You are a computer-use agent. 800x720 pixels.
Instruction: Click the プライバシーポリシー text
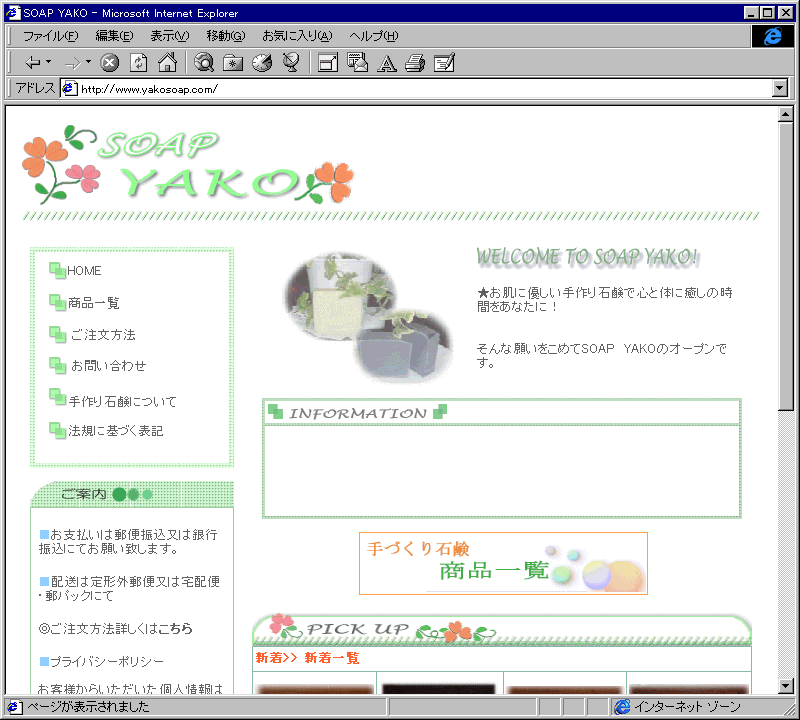tap(107, 661)
